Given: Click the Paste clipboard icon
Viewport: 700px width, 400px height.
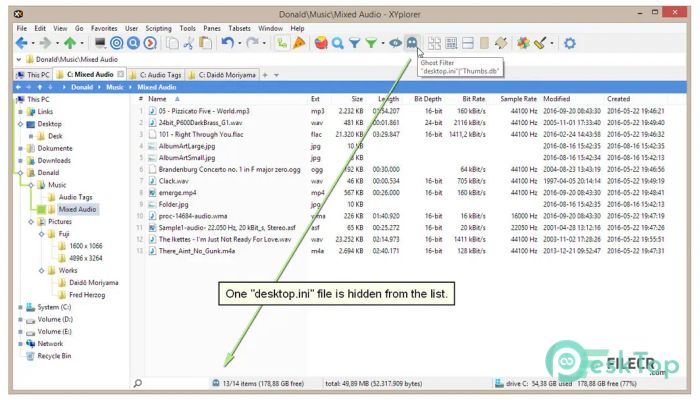Looking at the screenshot, I should coord(205,43).
